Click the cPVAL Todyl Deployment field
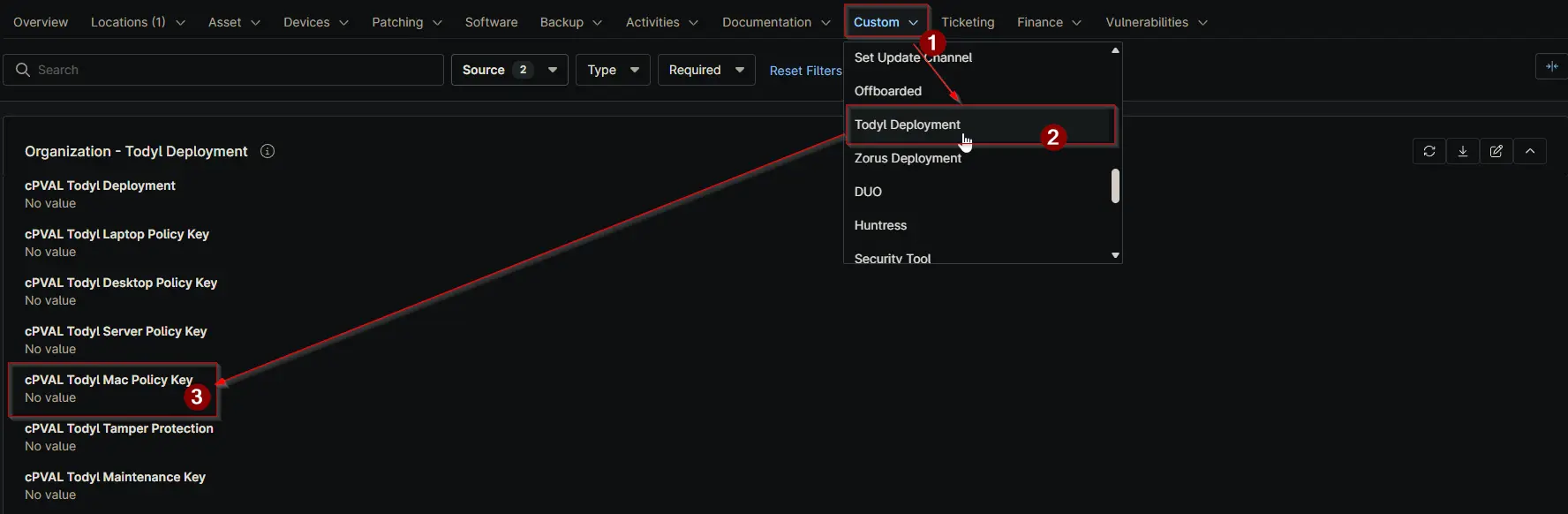 click(100, 194)
